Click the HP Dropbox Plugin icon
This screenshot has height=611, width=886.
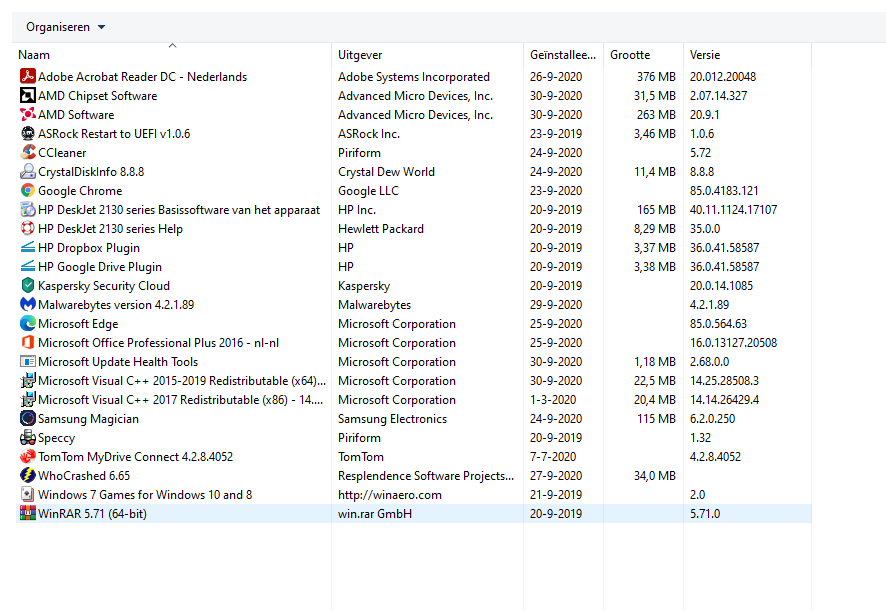click(28, 248)
